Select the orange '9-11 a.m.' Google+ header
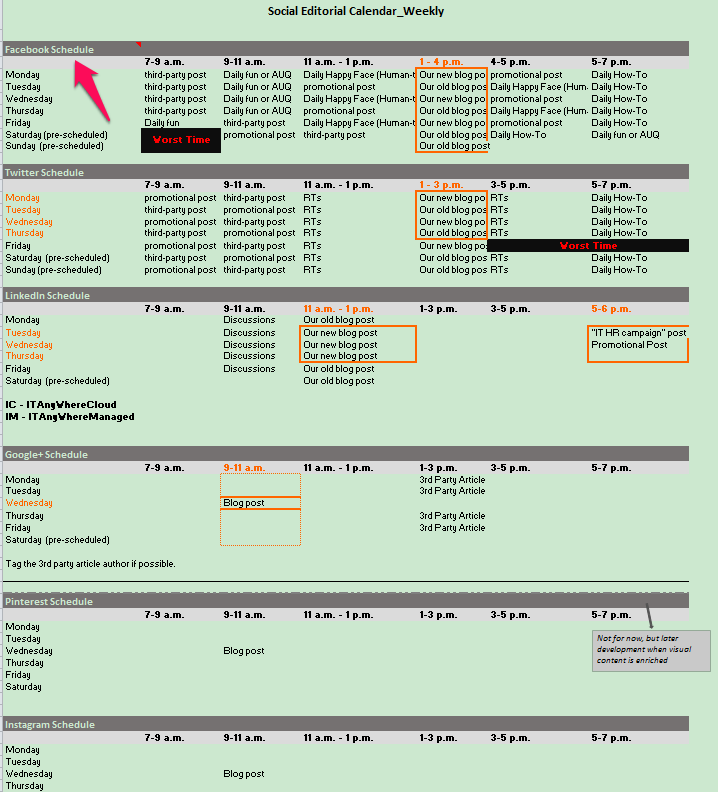 [244, 468]
